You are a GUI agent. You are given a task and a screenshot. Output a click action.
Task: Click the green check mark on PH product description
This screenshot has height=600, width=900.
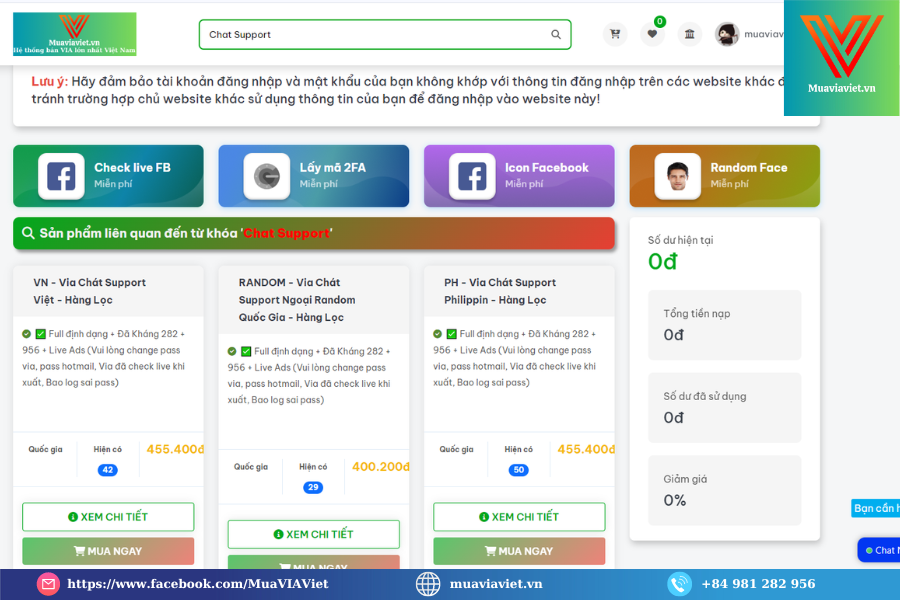pos(451,334)
